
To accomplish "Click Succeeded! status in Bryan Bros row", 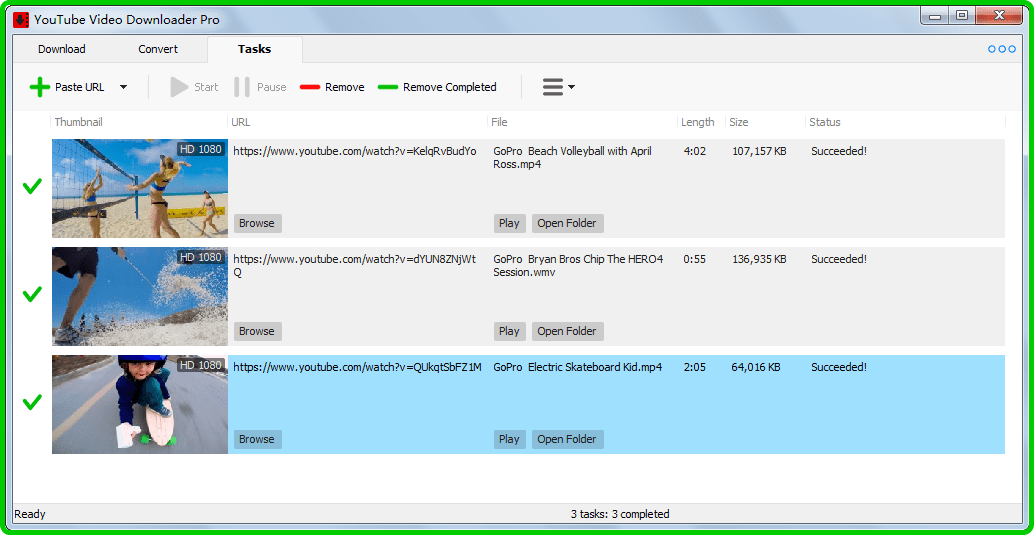I will pyautogui.click(x=839, y=259).
